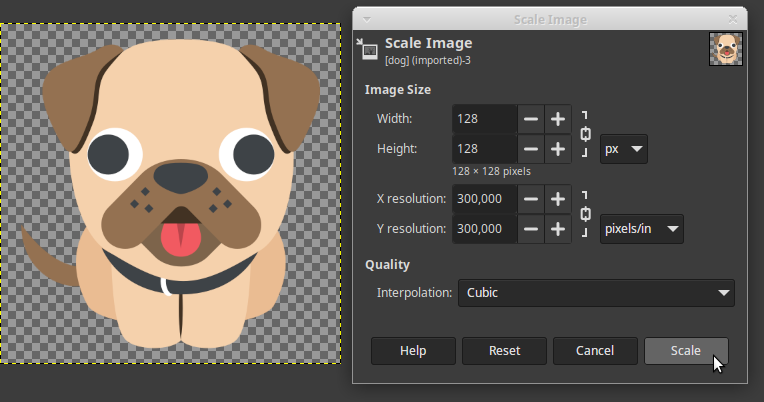Click the width minus stepper button
Viewport: 764px width, 402px height.
(531, 119)
